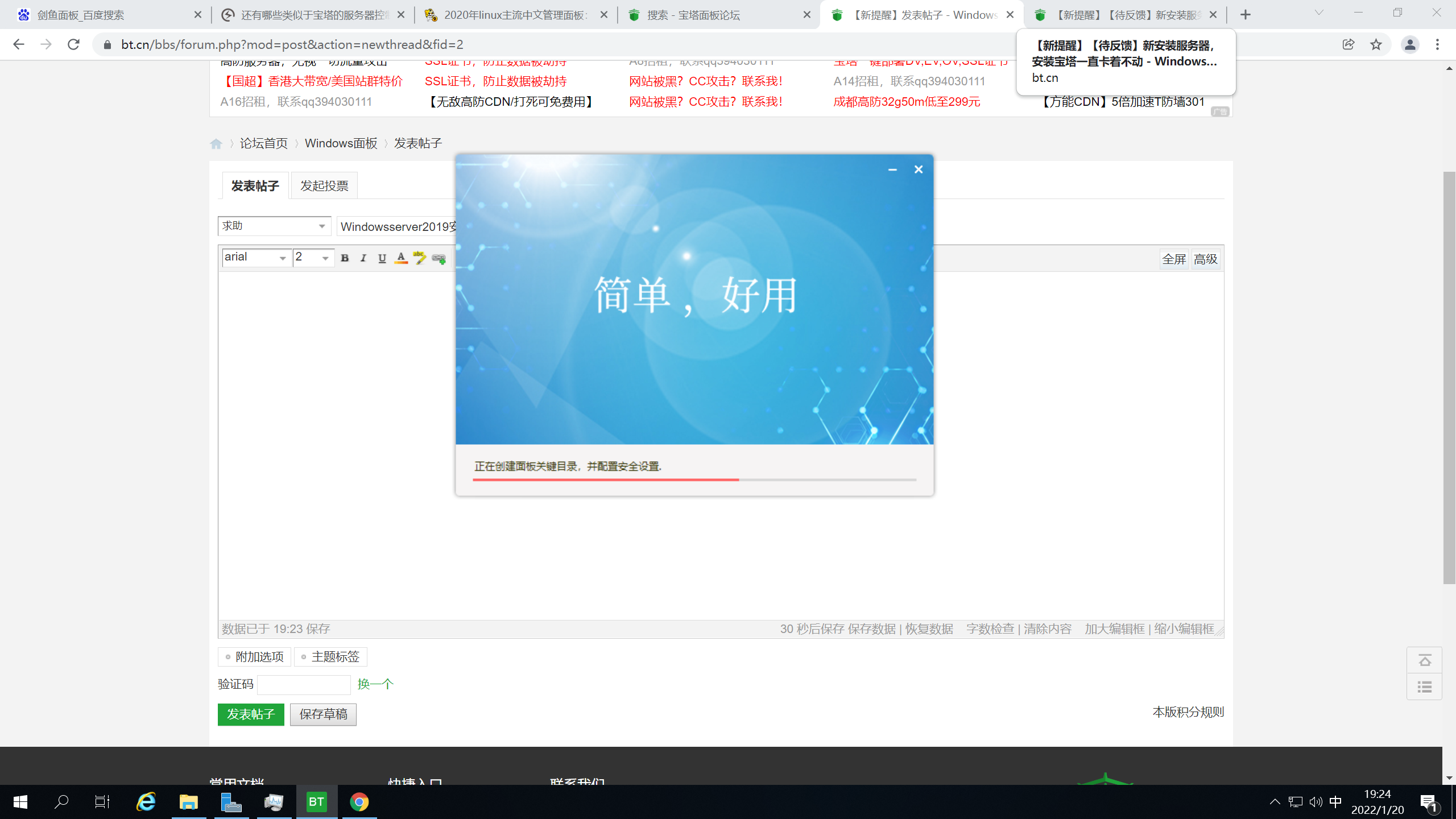
Task: Click the taskbar search icon
Action: pyautogui.click(x=61, y=802)
